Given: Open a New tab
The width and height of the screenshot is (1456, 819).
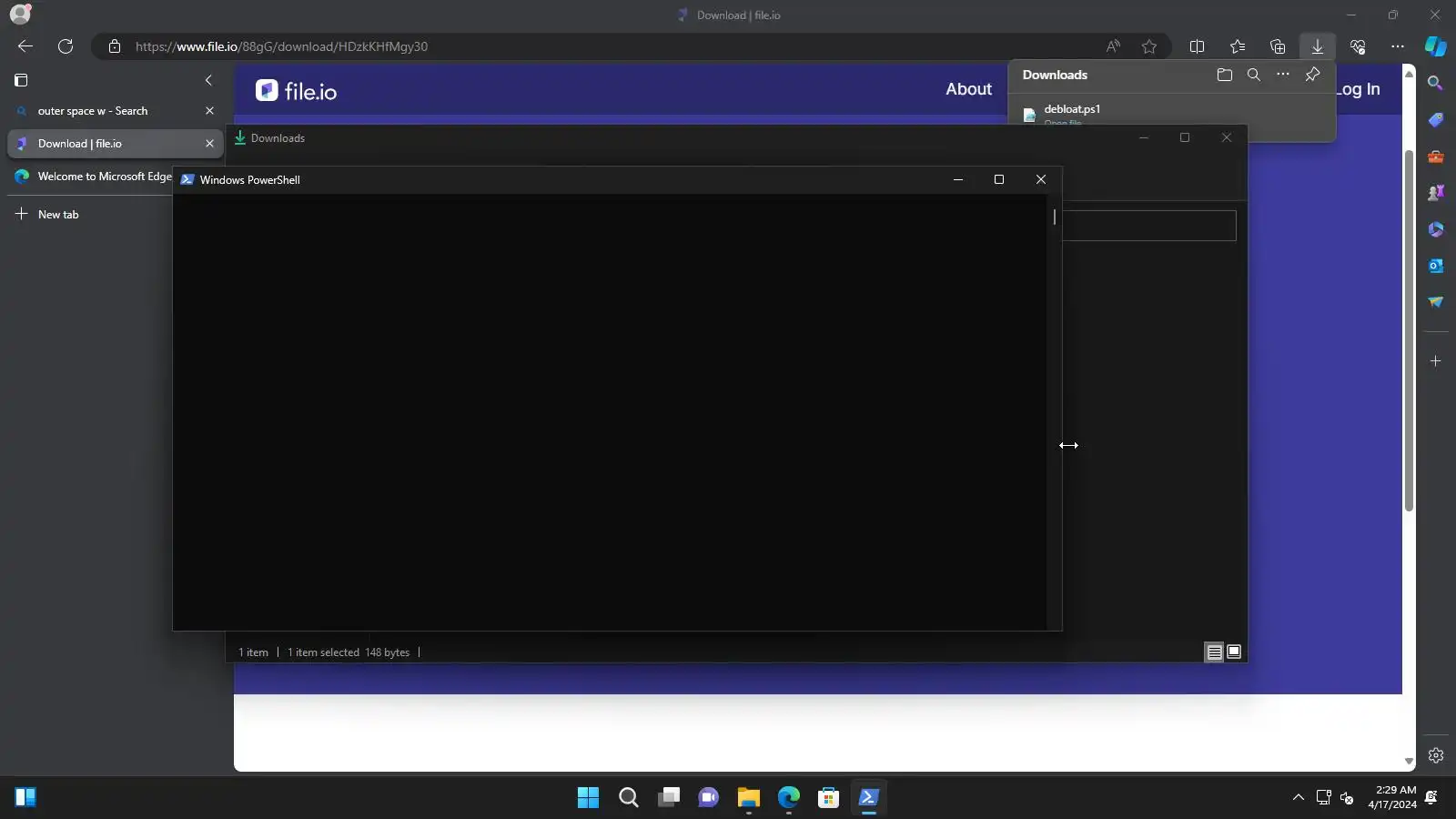Looking at the screenshot, I should point(47,215).
